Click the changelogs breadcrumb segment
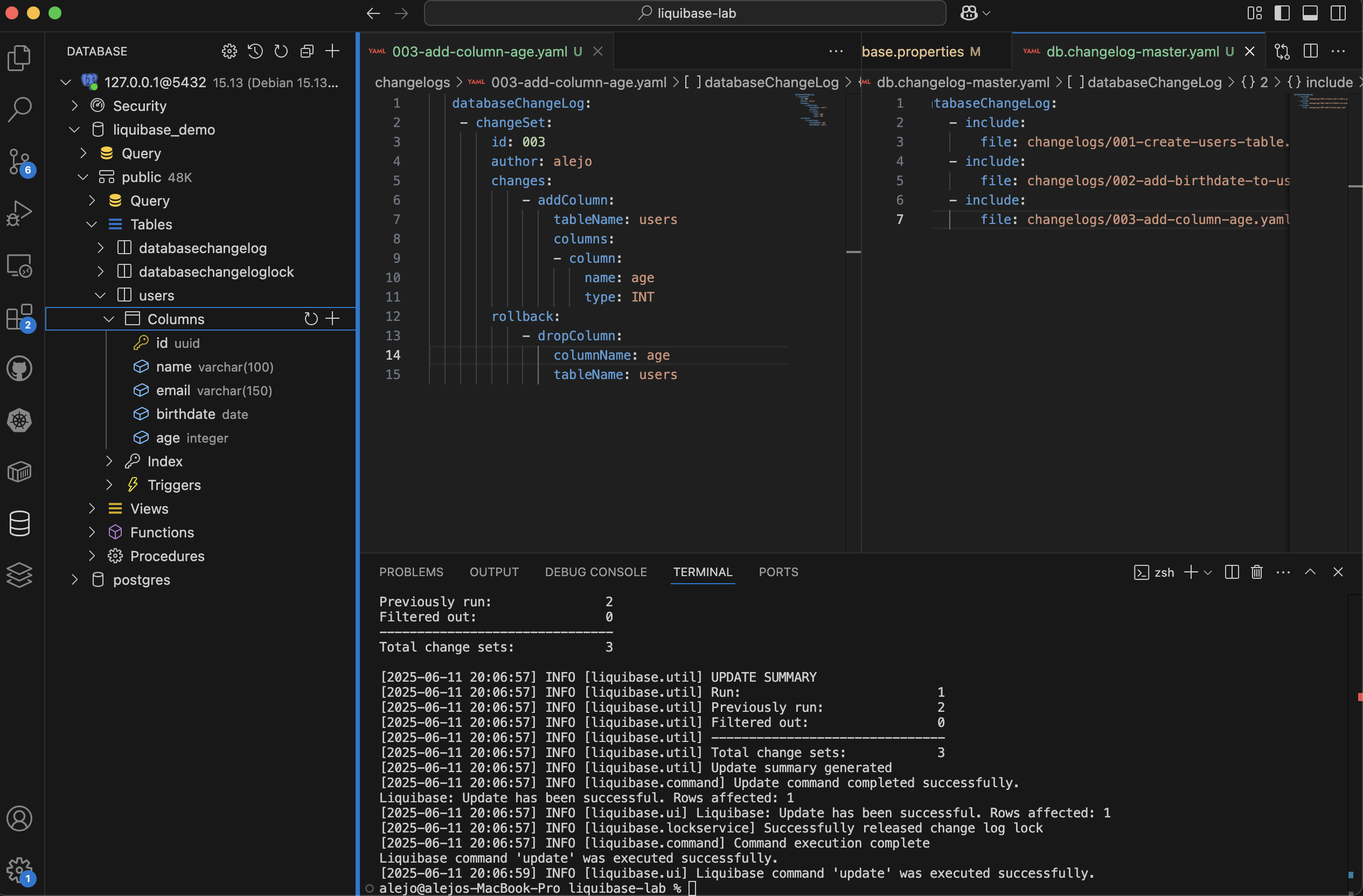The image size is (1363, 896). [x=412, y=82]
